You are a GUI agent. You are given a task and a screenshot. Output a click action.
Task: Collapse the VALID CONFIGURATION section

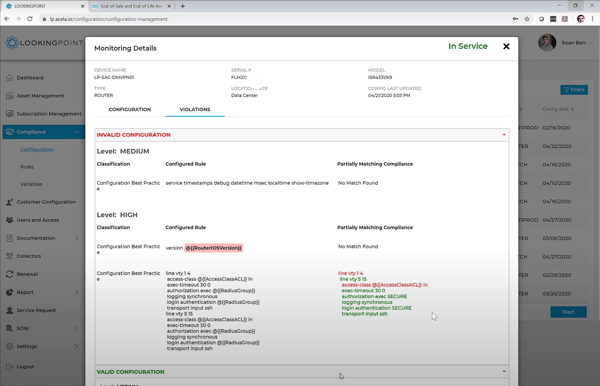(504, 371)
